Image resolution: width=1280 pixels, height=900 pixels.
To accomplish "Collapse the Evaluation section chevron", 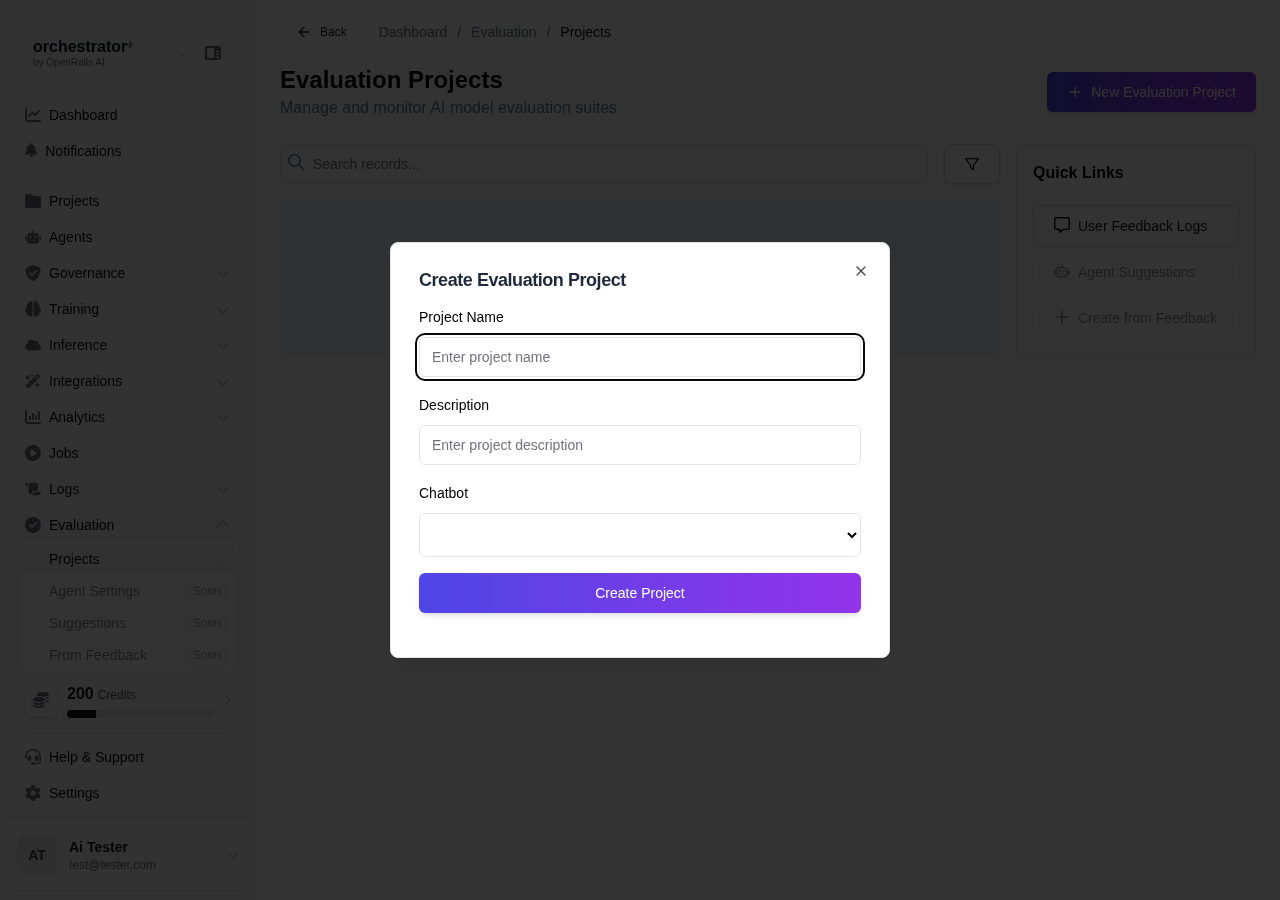I will [223, 525].
